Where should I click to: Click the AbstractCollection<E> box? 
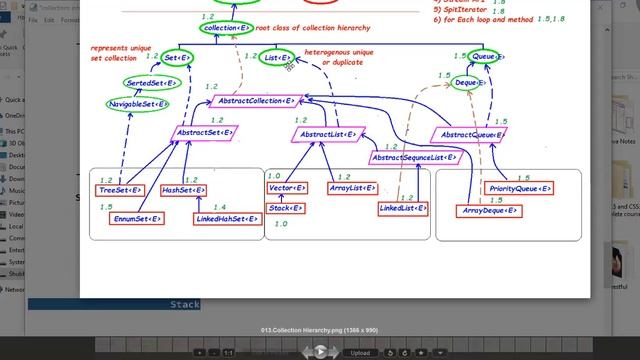click(x=256, y=101)
